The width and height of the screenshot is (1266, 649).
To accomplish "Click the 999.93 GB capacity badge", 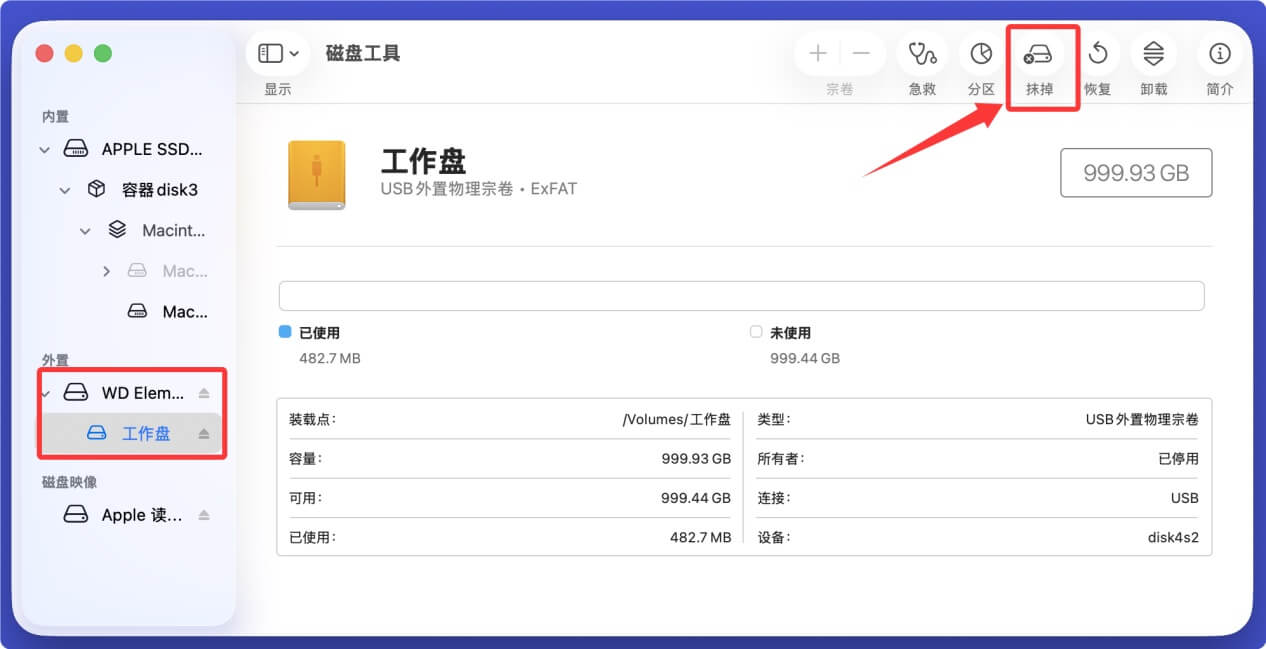I will tap(1136, 172).
